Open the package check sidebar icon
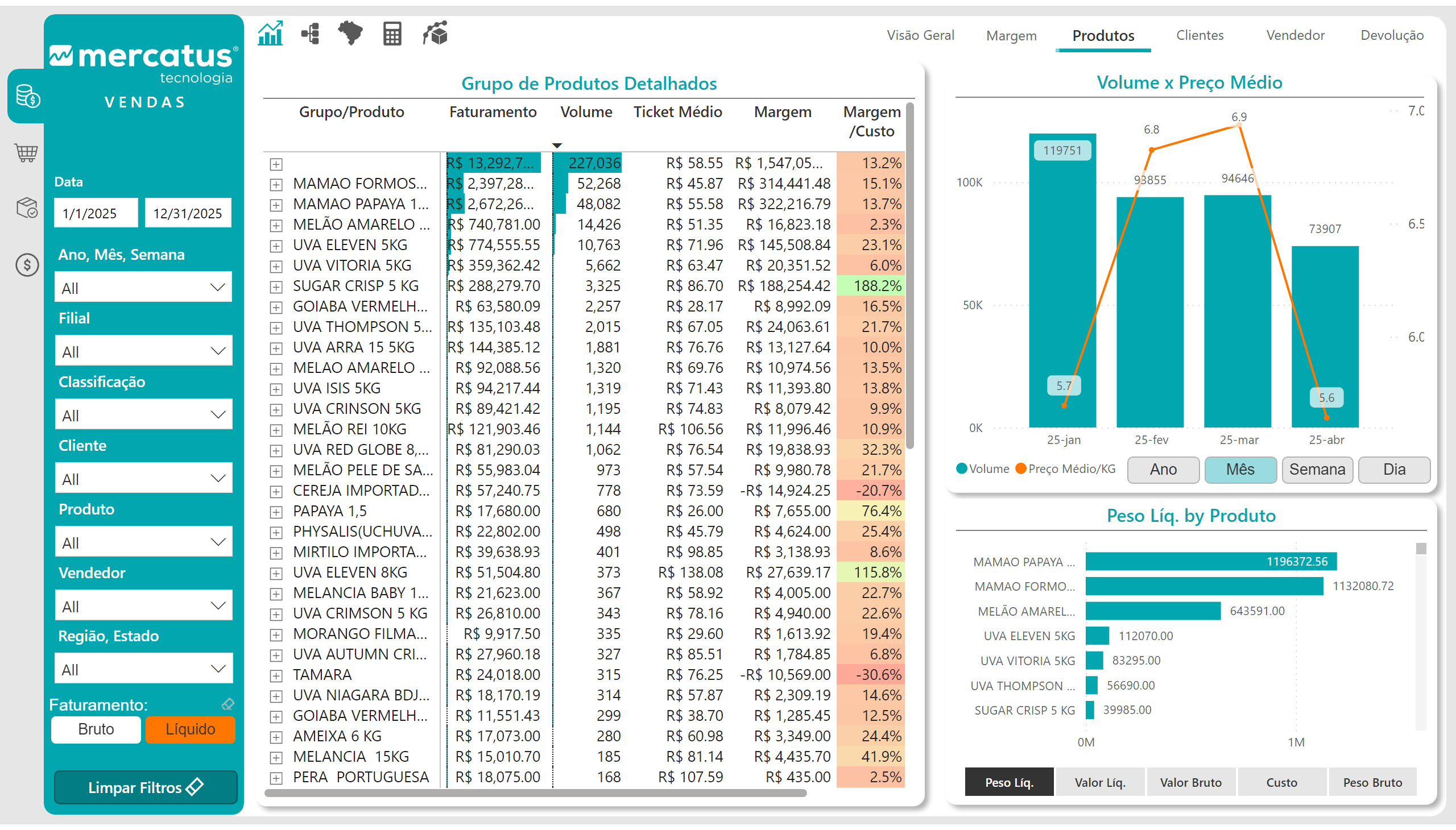Screen dimensions: 1456x830 click(26, 208)
